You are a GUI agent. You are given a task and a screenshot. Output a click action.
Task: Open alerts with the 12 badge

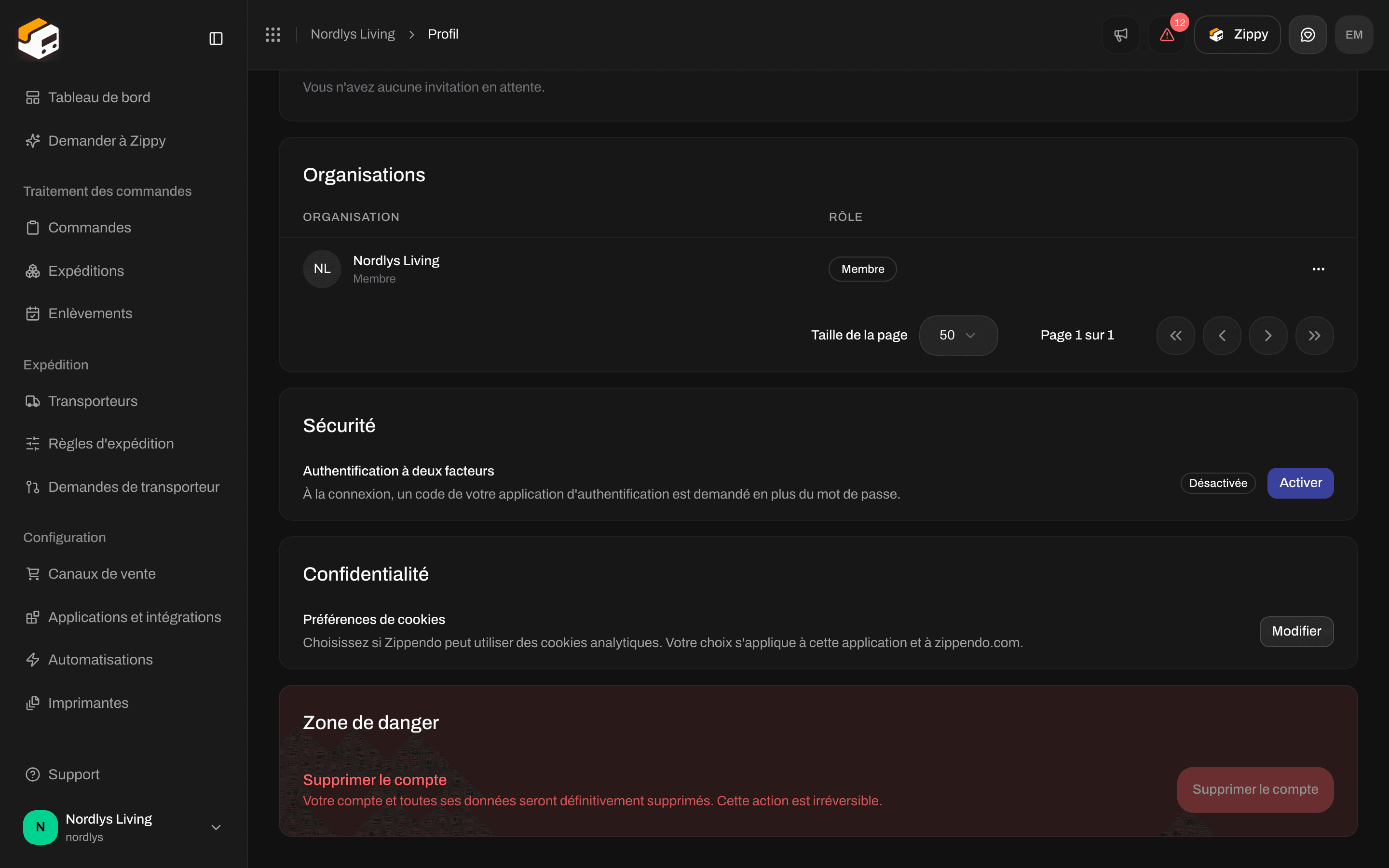click(1167, 34)
